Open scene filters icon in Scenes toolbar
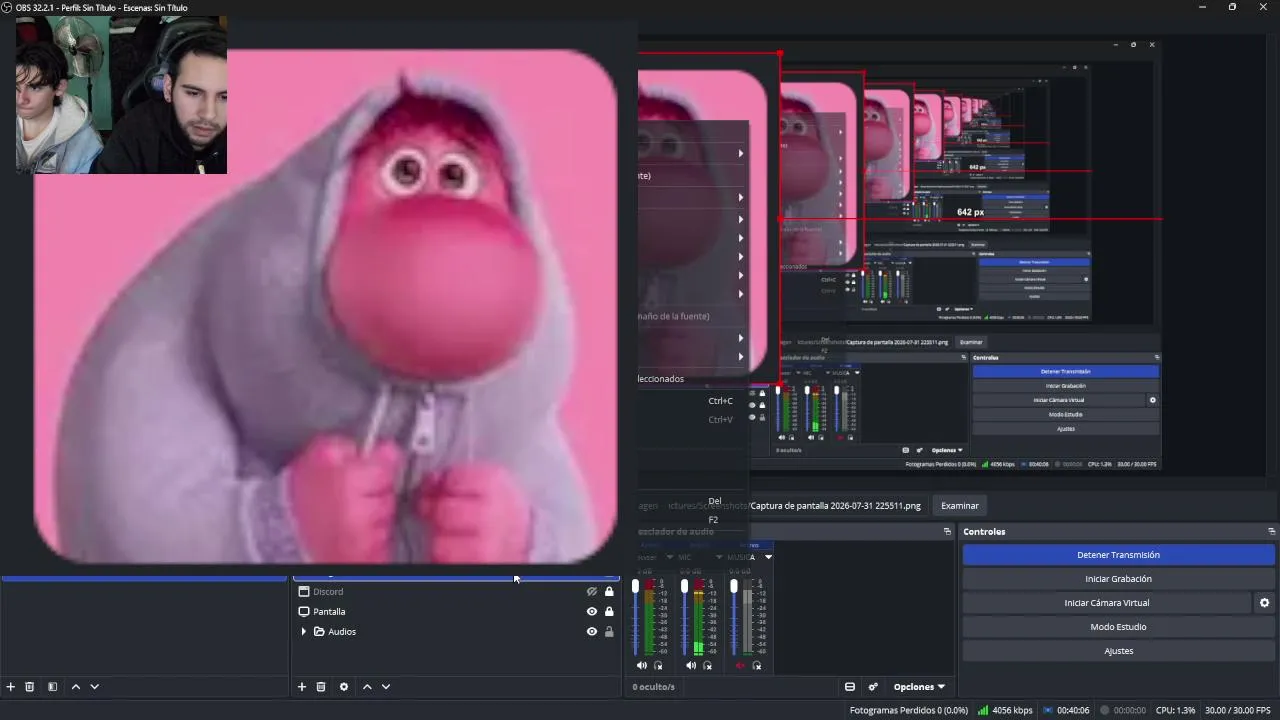 [x=52, y=687]
